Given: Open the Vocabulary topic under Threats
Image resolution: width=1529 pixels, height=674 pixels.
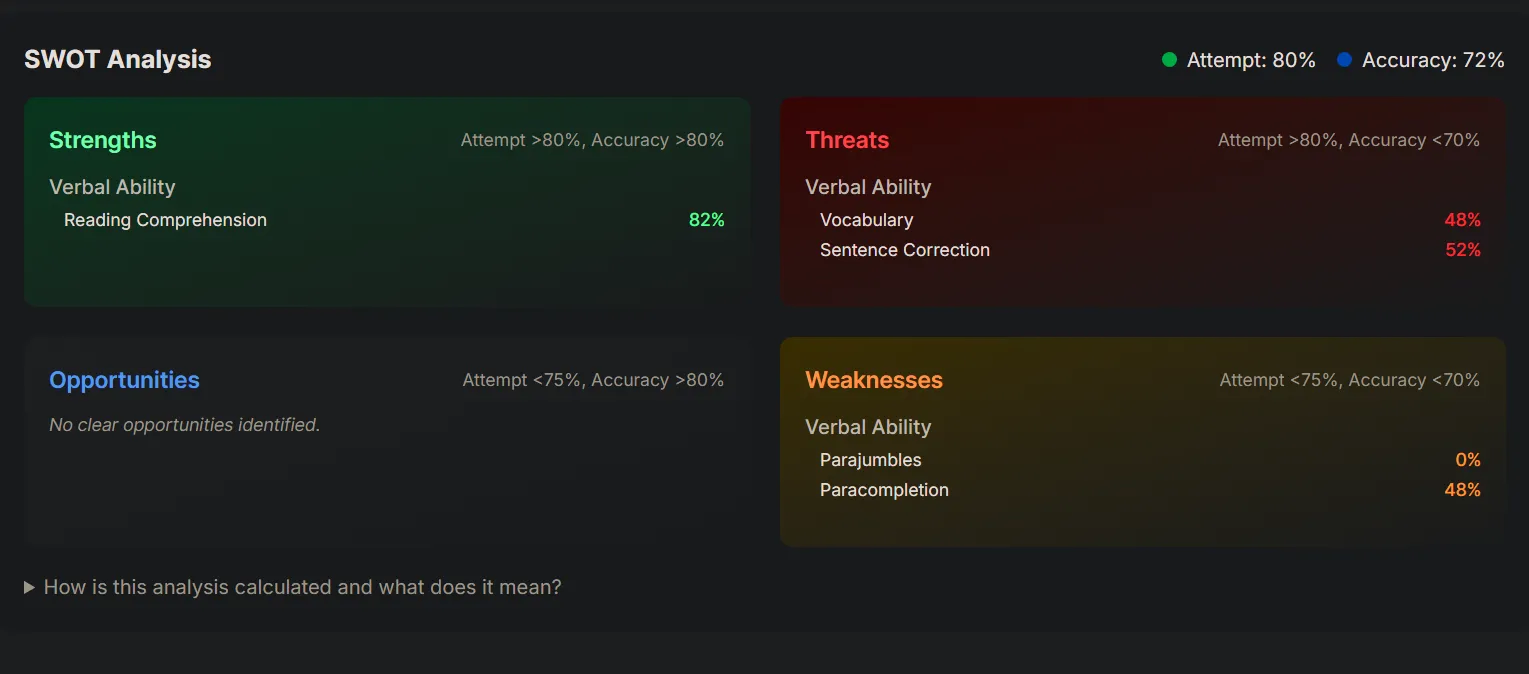Looking at the screenshot, I should pos(1150,220).
